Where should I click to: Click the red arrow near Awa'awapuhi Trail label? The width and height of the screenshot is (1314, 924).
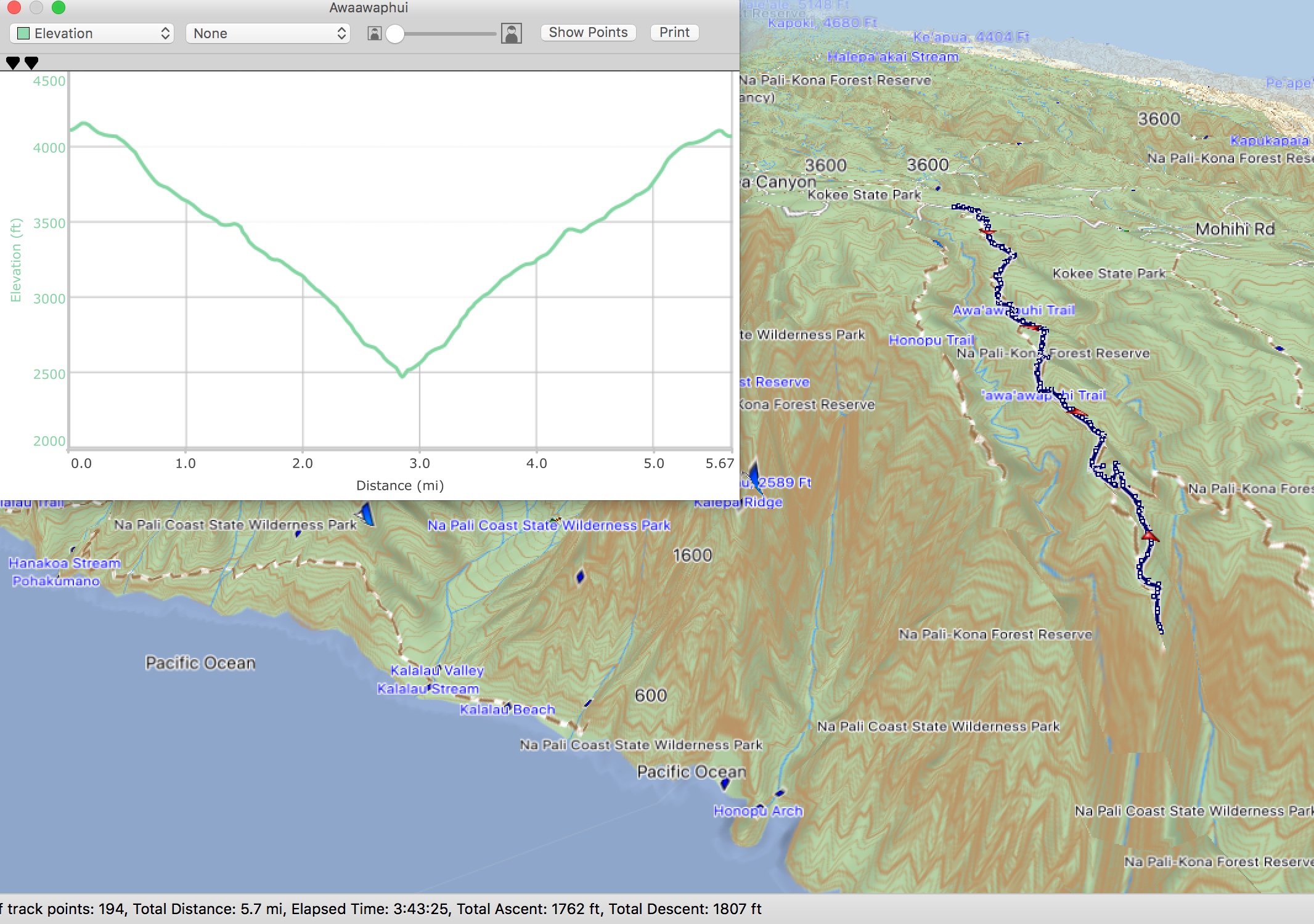tap(1030, 327)
